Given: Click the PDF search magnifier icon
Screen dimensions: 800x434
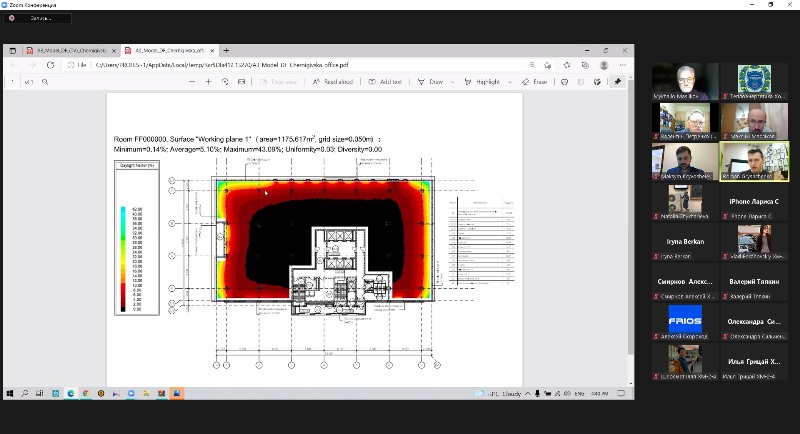Looking at the screenshot, I should [x=46, y=82].
